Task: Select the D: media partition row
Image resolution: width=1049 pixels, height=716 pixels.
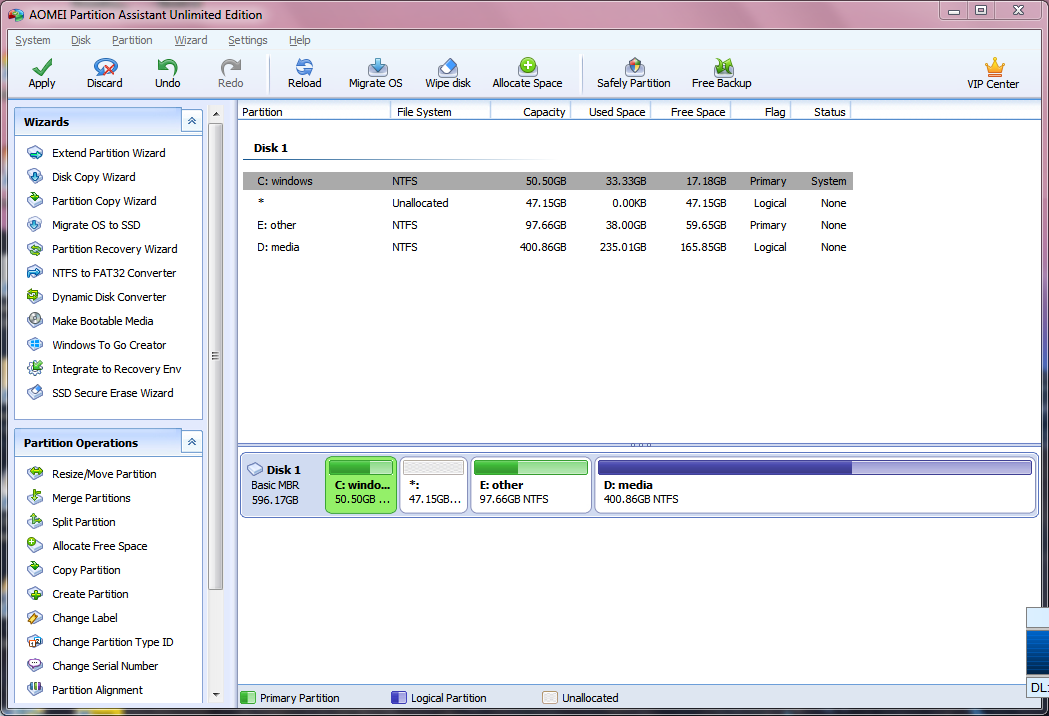Action: 548,247
